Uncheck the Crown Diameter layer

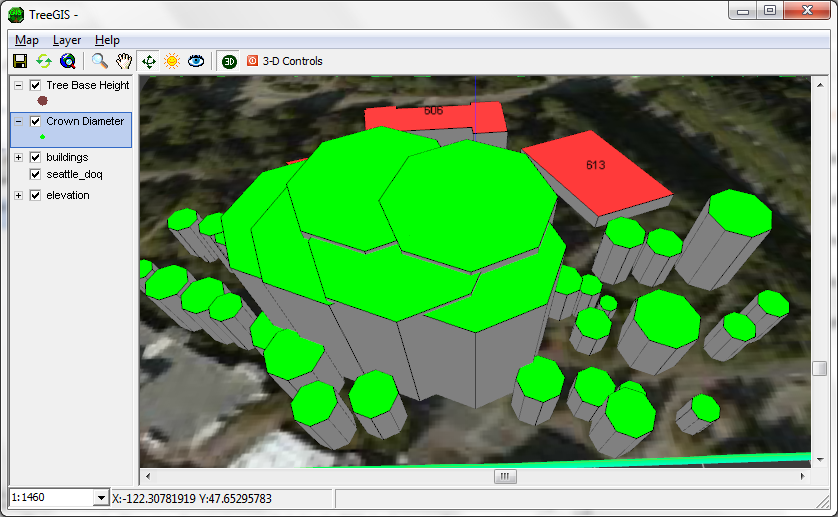pyautogui.click(x=35, y=121)
